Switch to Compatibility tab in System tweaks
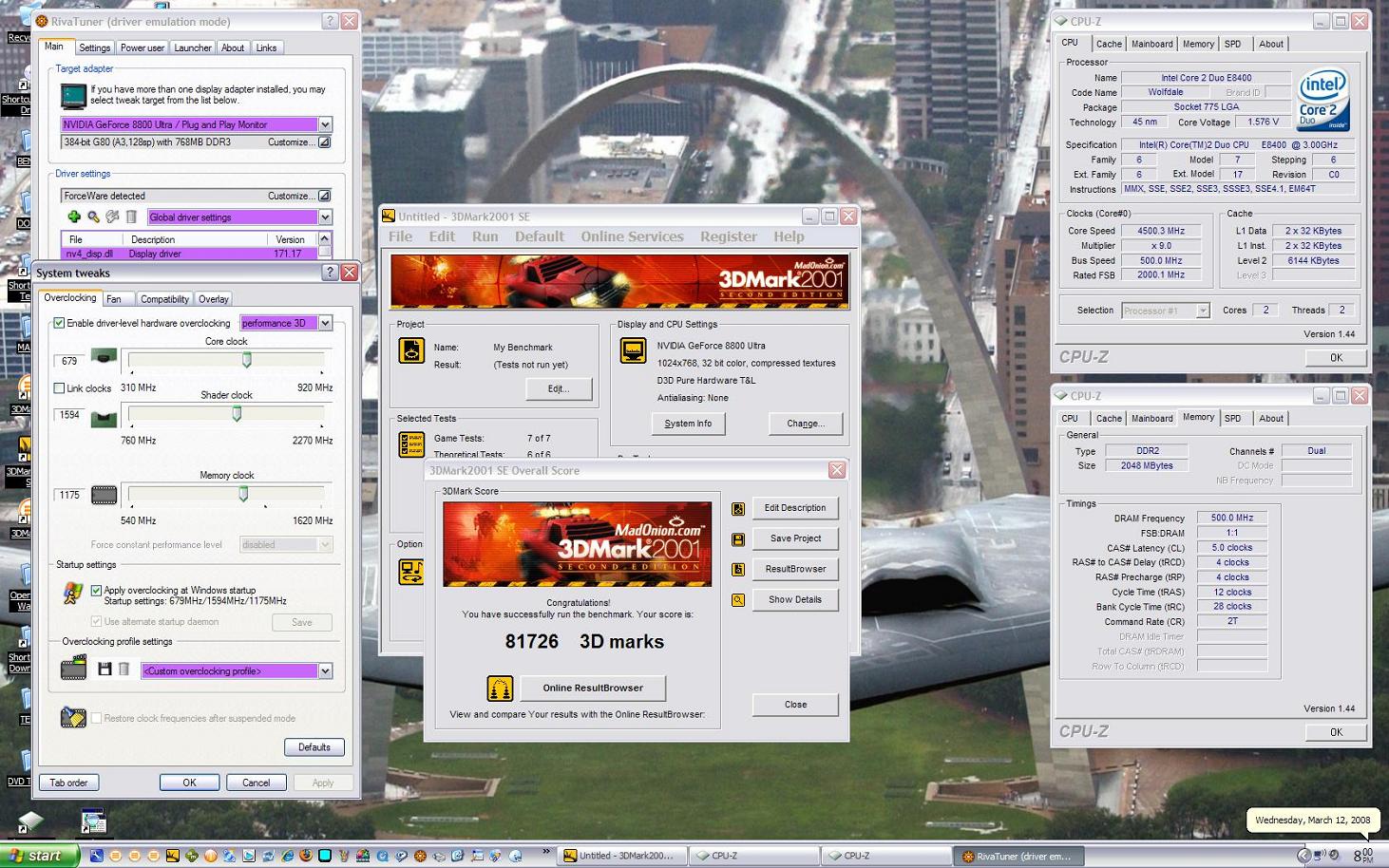This screenshot has height=868, width=1389. pyautogui.click(x=164, y=298)
